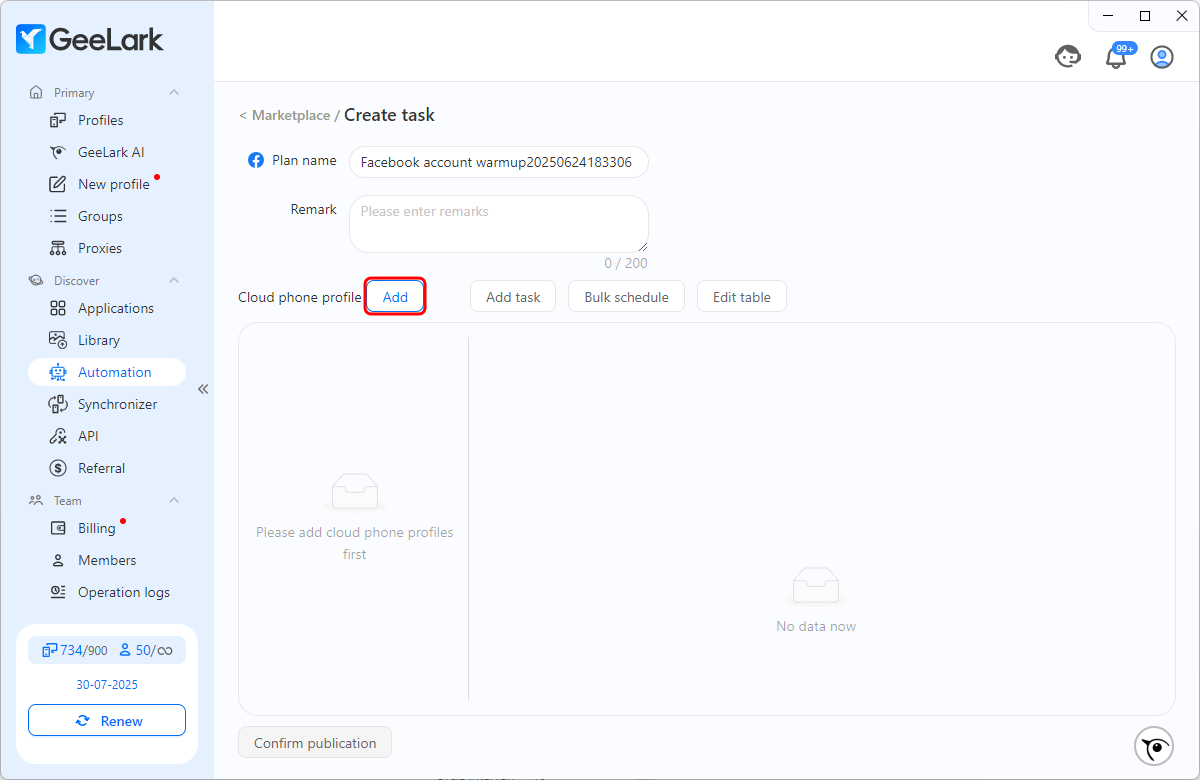
Task: Open the Proxies menu item
Action: [x=107, y=248]
